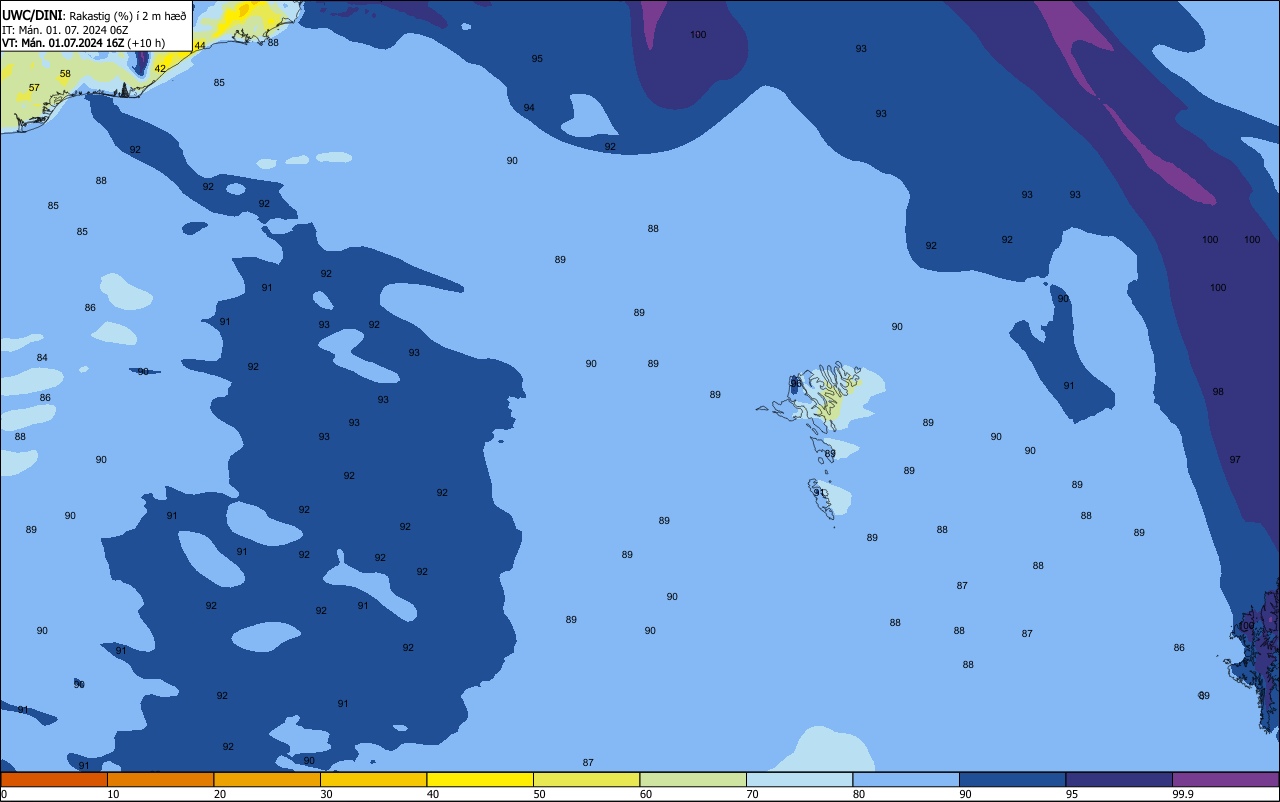
Task: Select the dark indigo 95–99.9 legend swatch
Action: click(1119, 779)
